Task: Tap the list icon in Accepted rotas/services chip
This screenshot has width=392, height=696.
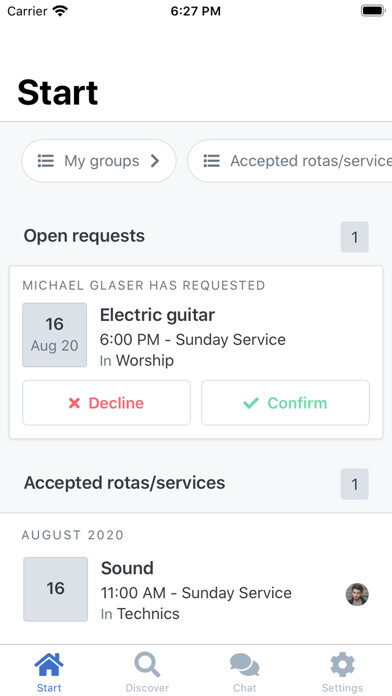Action: coord(211,161)
